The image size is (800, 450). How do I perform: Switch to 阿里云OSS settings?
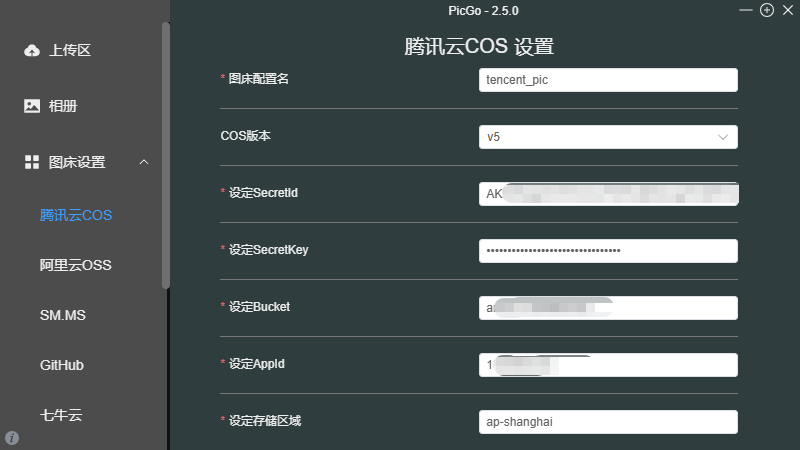point(76,265)
